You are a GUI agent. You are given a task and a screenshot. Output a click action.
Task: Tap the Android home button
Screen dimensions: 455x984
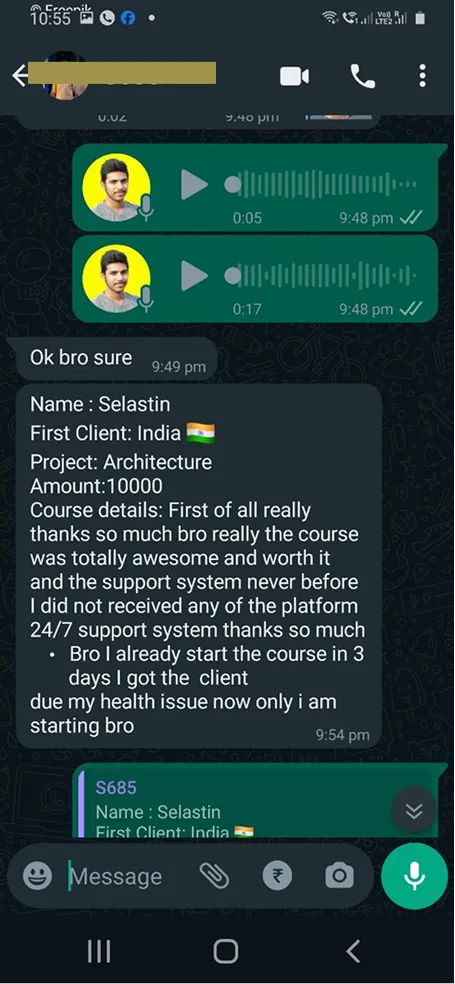pos(226,951)
